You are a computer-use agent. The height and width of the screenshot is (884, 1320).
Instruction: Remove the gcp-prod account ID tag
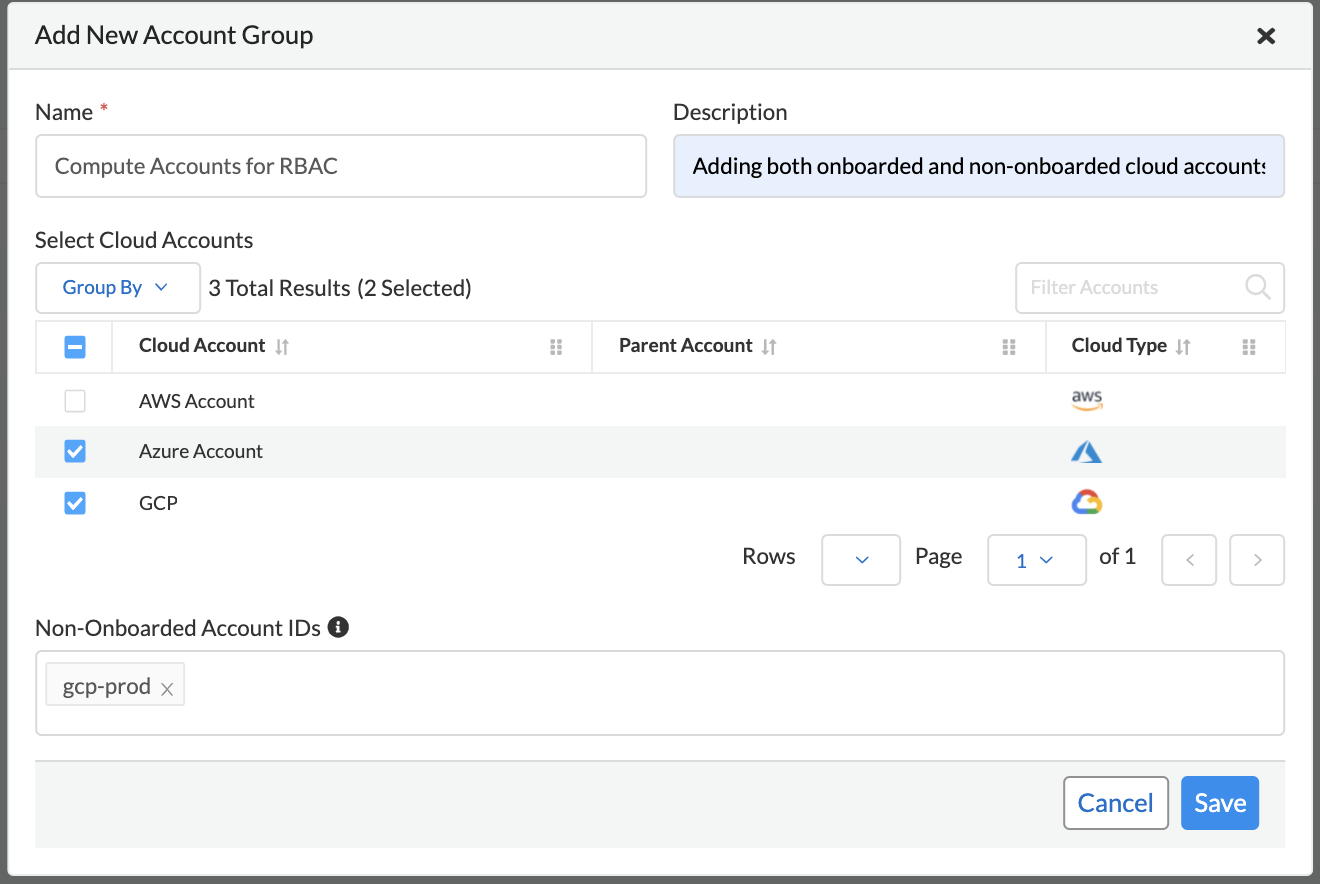click(167, 689)
